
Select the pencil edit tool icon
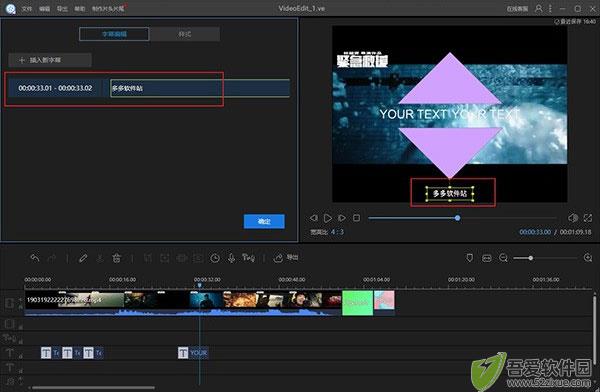[83, 258]
